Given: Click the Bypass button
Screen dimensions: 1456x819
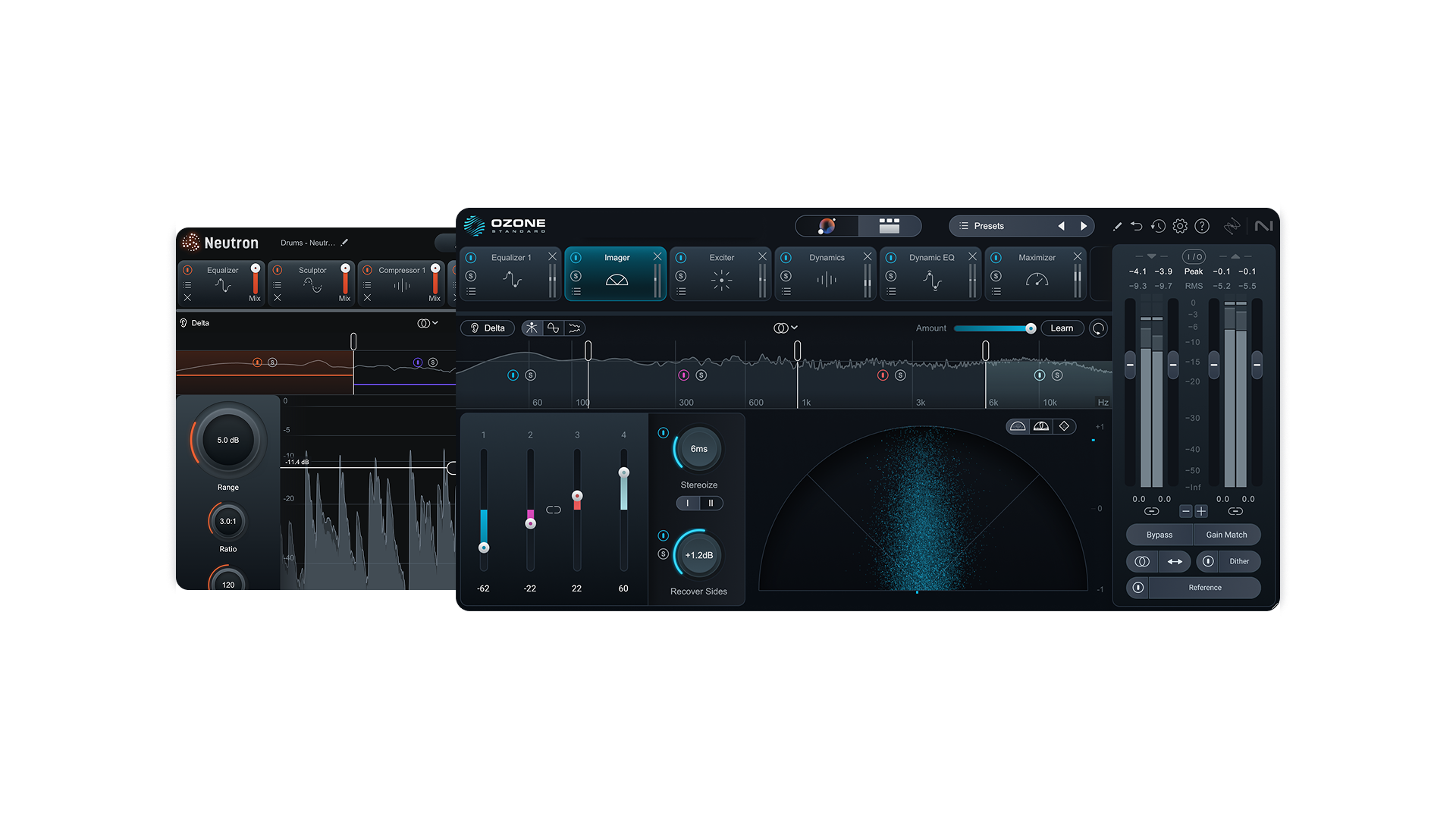Looking at the screenshot, I should [1159, 535].
